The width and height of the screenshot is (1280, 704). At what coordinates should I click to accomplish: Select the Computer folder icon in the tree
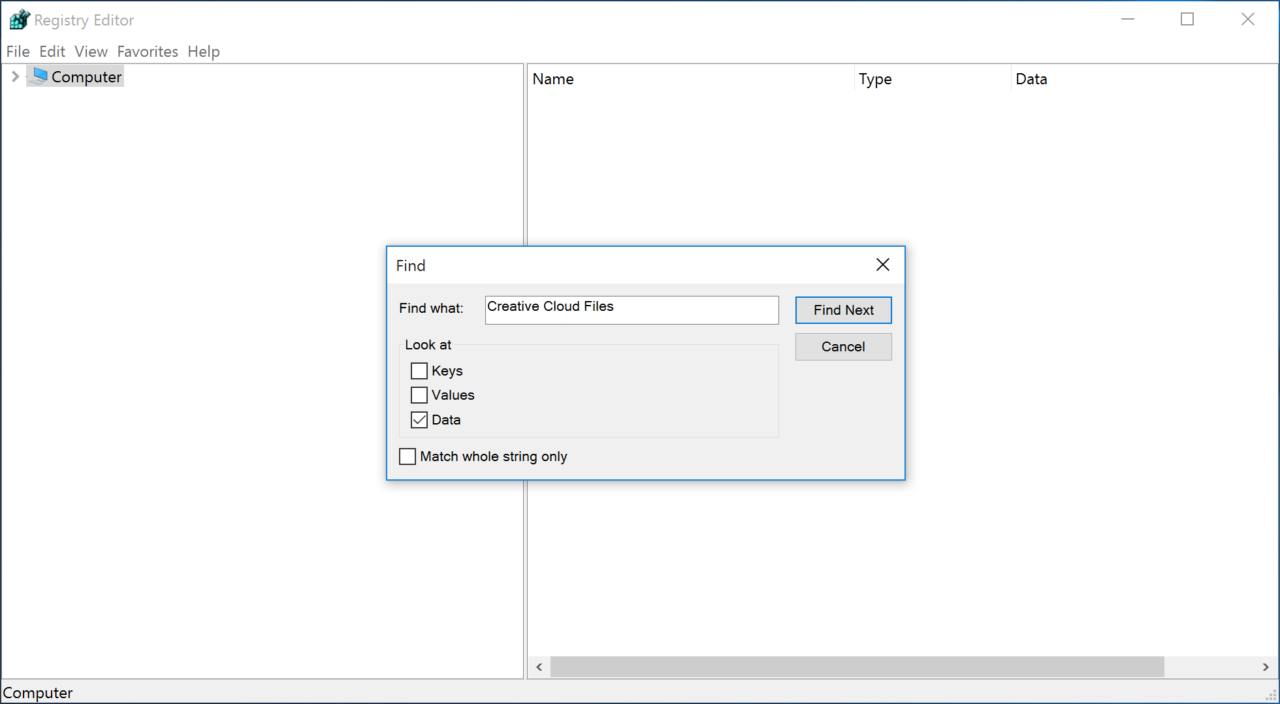[39, 76]
